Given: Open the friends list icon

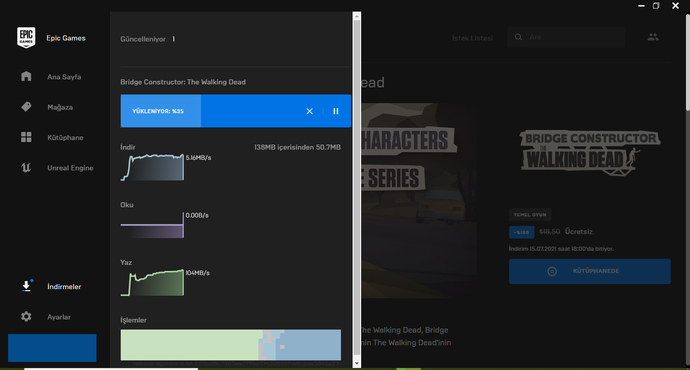Looking at the screenshot, I should 653,37.
